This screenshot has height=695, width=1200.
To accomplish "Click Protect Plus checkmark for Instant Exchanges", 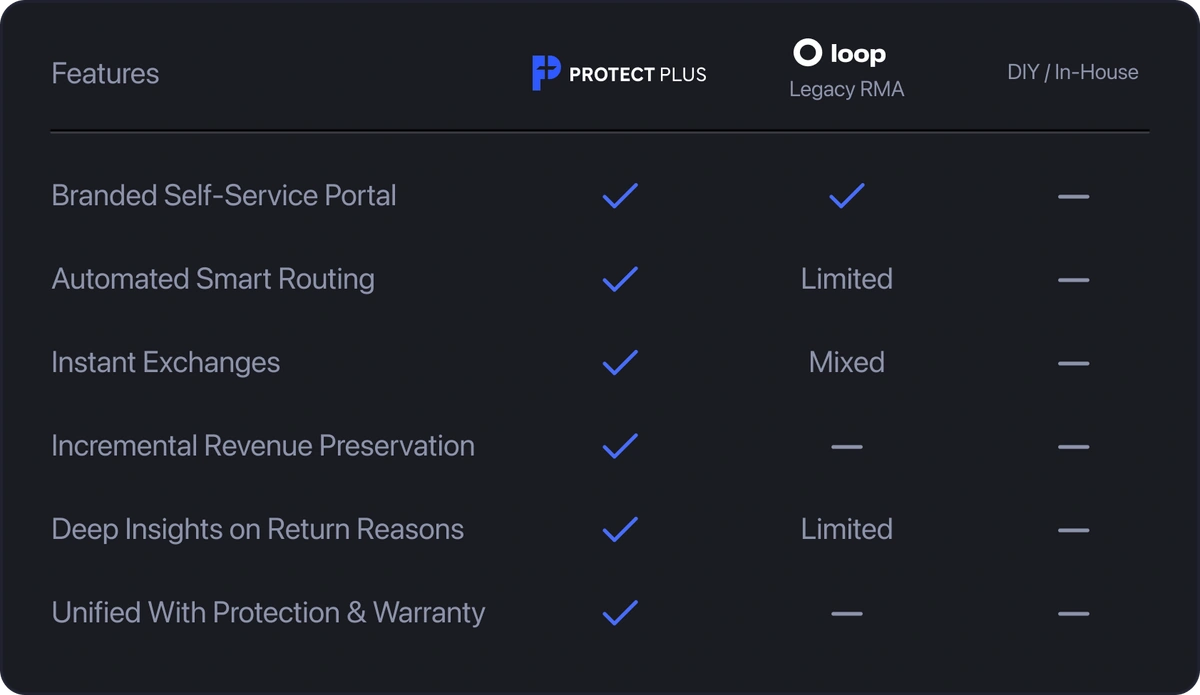I will [620, 362].
